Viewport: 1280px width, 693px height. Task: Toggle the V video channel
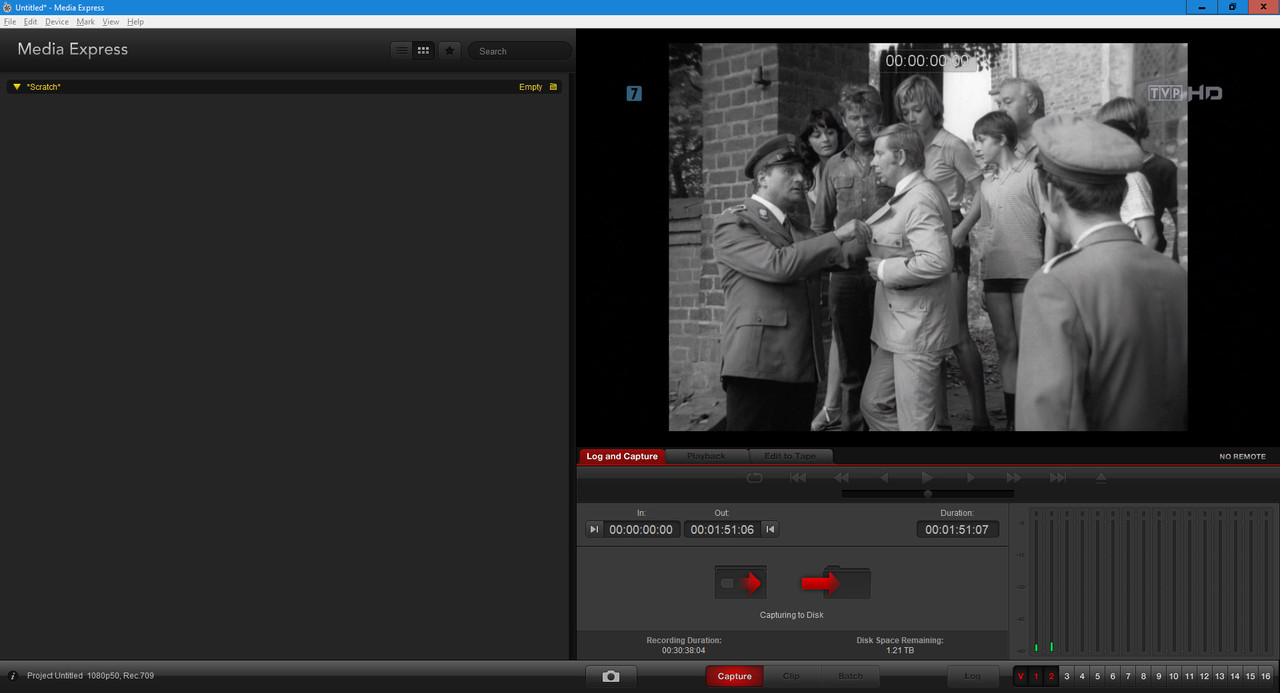tap(1021, 676)
